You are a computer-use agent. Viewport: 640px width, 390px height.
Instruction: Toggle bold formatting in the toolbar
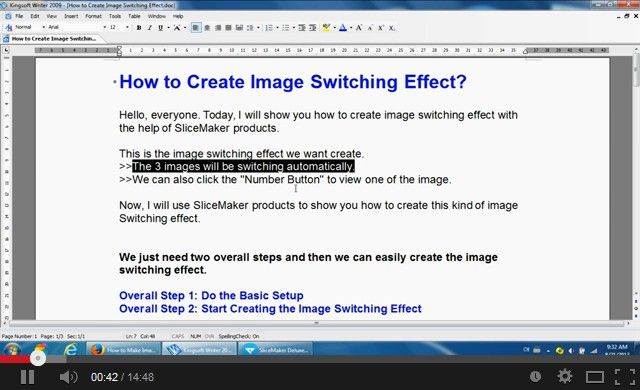coord(139,28)
